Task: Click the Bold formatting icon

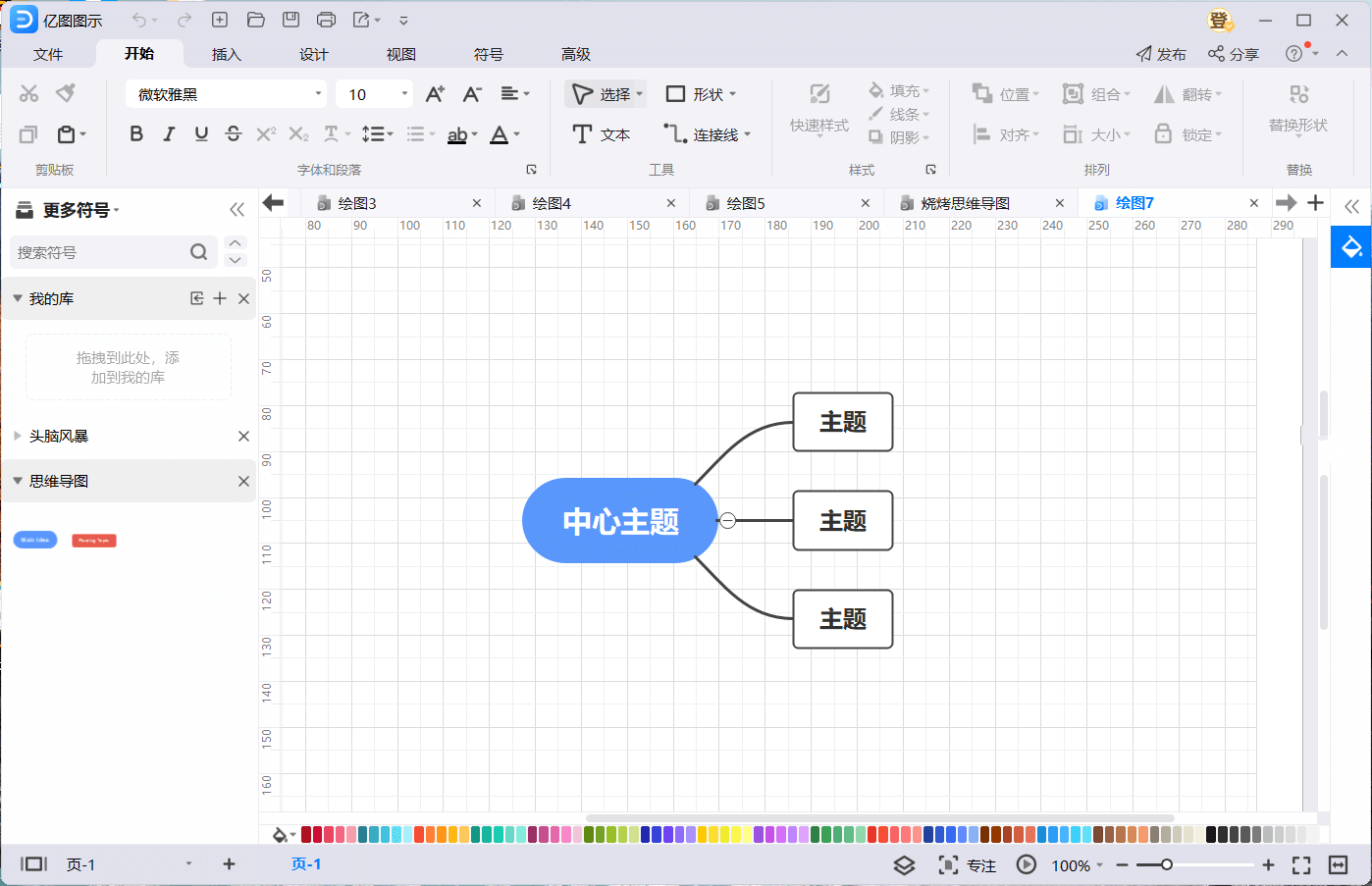Action: click(x=136, y=134)
